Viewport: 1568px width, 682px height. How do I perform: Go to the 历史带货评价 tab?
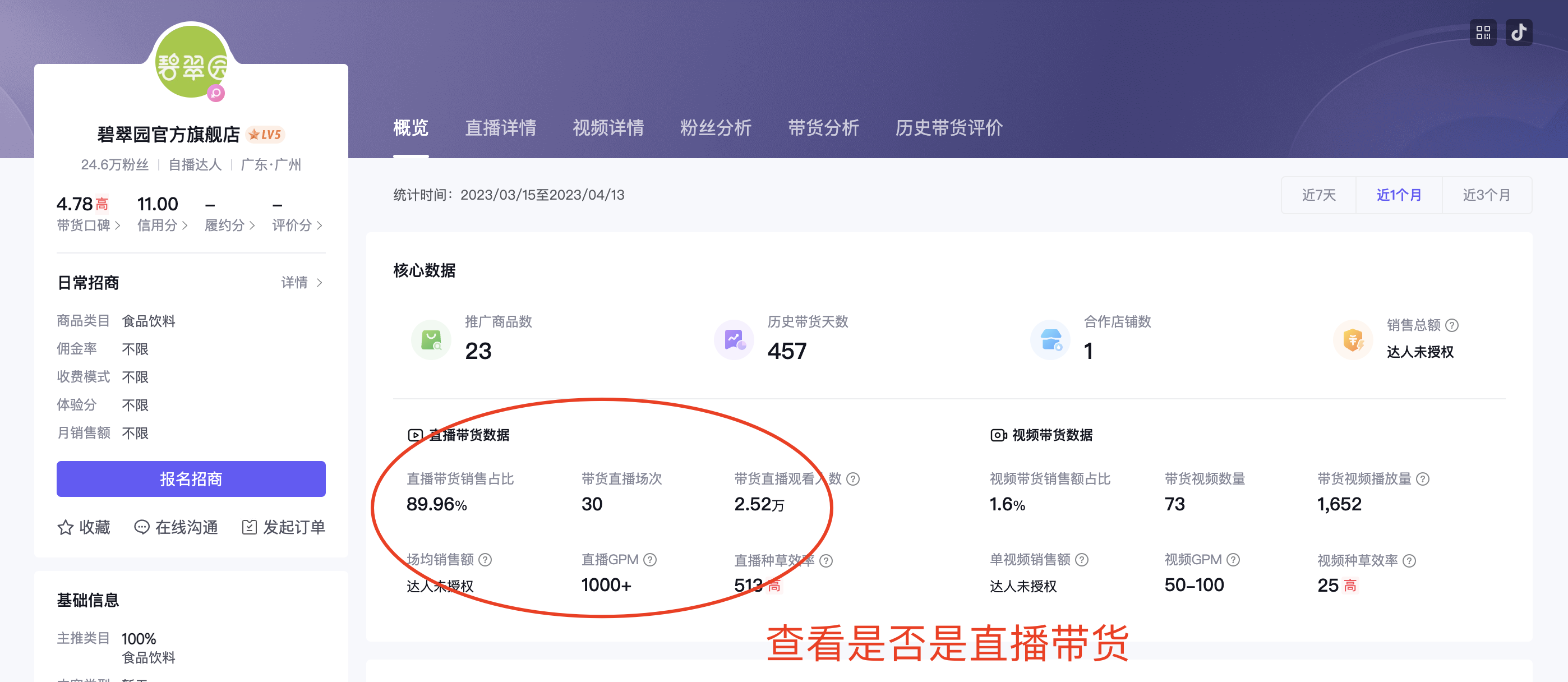tap(949, 128)
